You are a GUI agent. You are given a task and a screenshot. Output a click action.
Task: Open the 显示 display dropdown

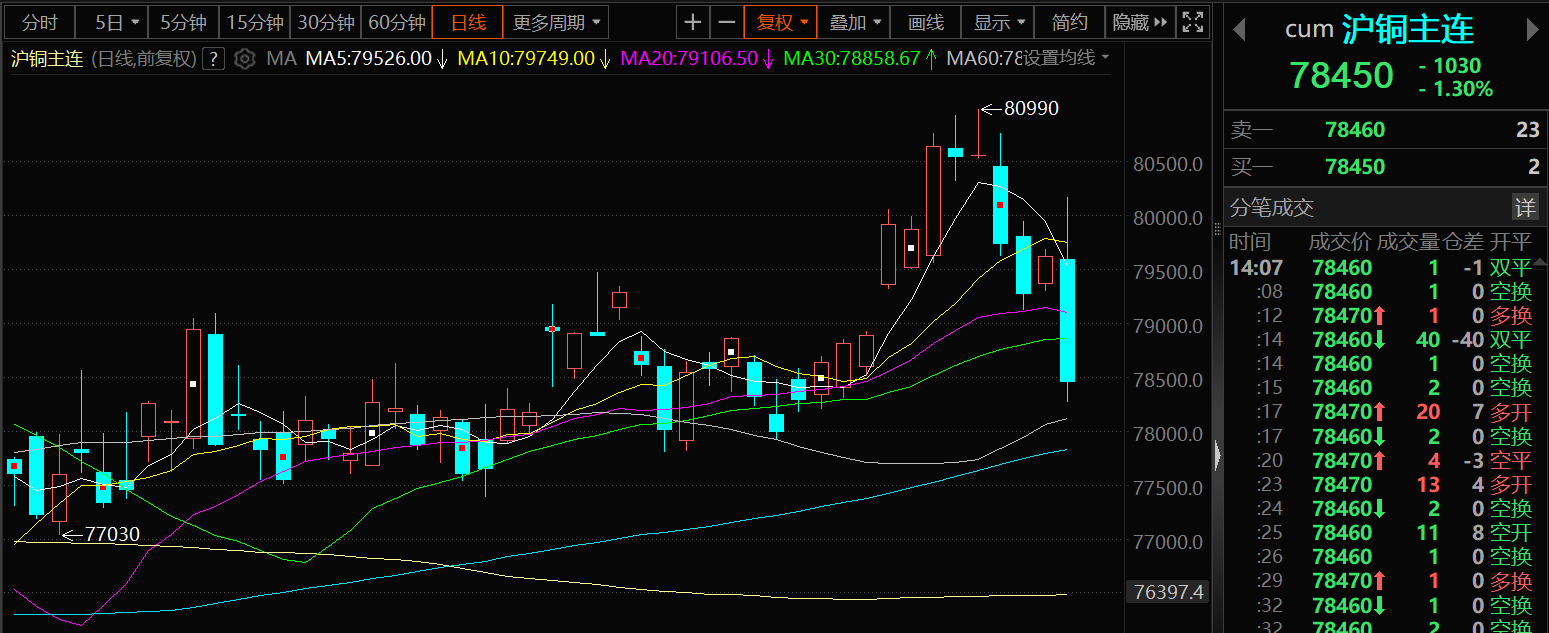pos(999,22)
